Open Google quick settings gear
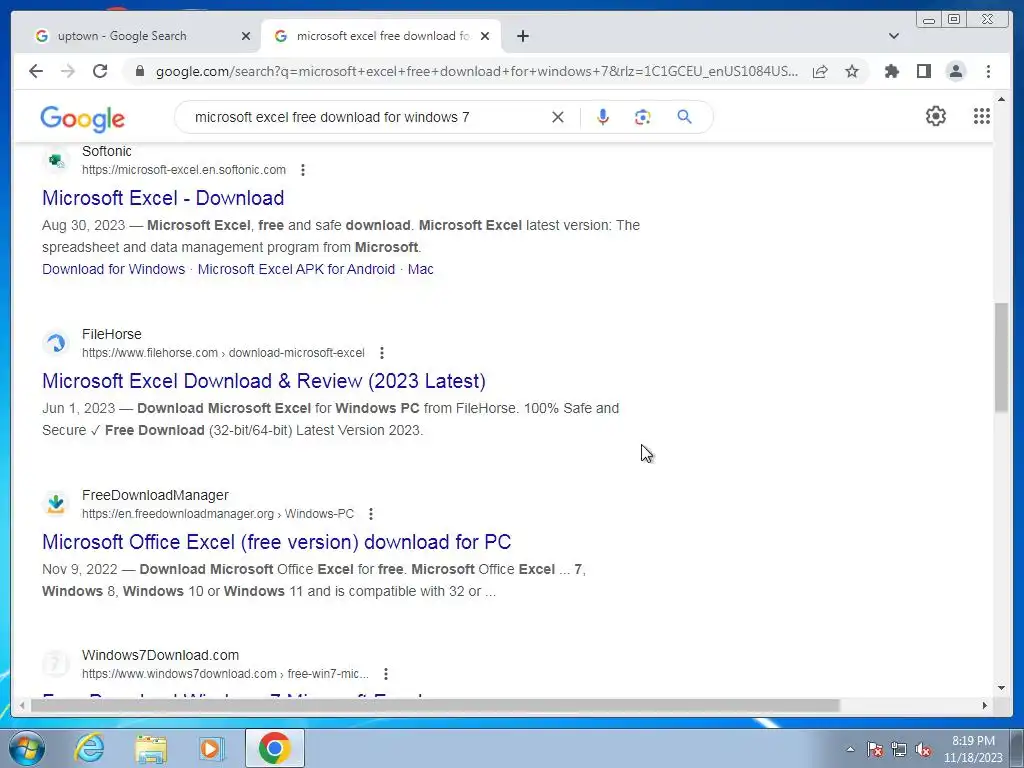 click(936, 116)
